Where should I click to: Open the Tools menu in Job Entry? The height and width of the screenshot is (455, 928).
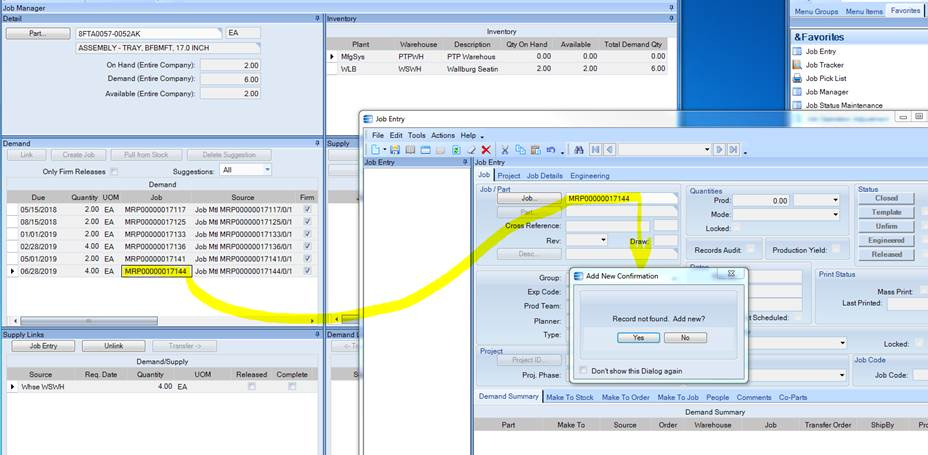pyautogui.click(x=417, y=135)
